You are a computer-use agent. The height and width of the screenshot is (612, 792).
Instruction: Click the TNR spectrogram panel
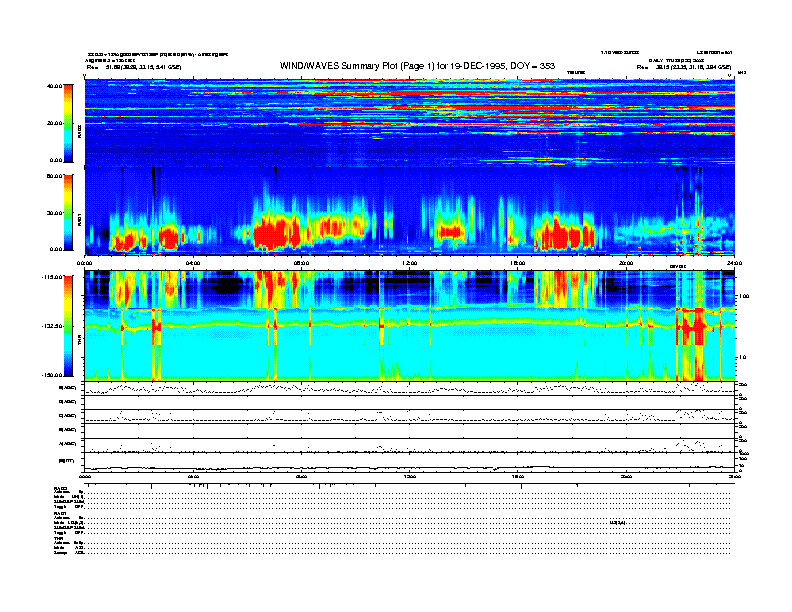click(410, 325)
